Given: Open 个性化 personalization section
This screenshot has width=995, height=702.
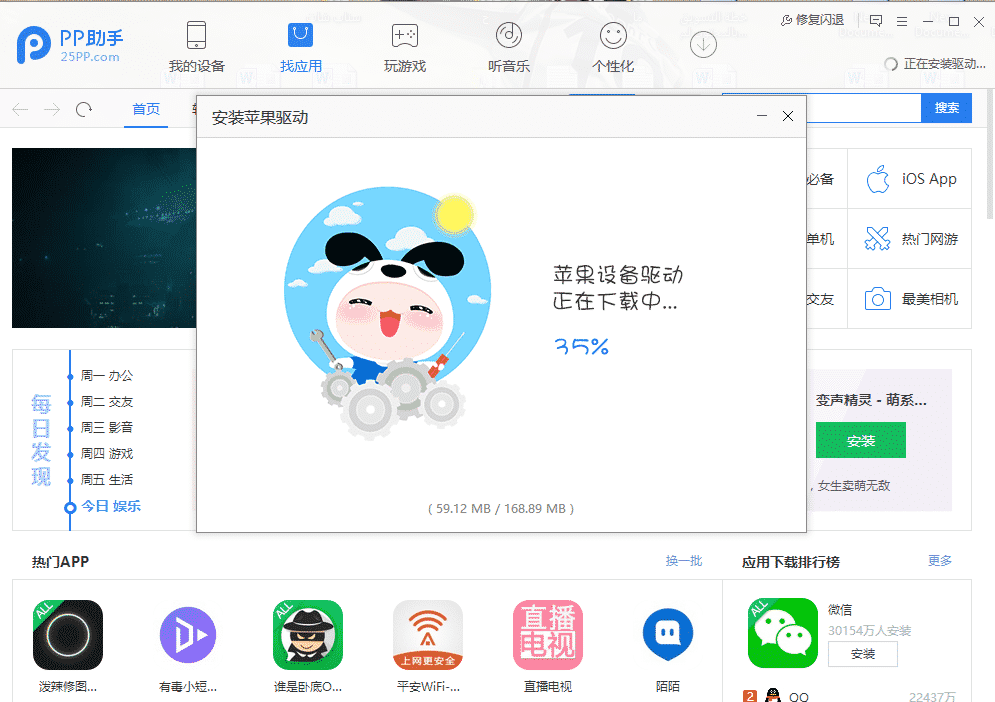Looking at the screenshot, I should [613, 47].
